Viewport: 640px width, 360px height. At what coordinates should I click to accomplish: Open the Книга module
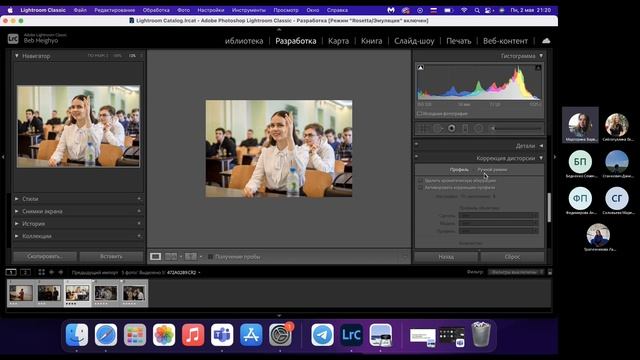coord(371,41)
